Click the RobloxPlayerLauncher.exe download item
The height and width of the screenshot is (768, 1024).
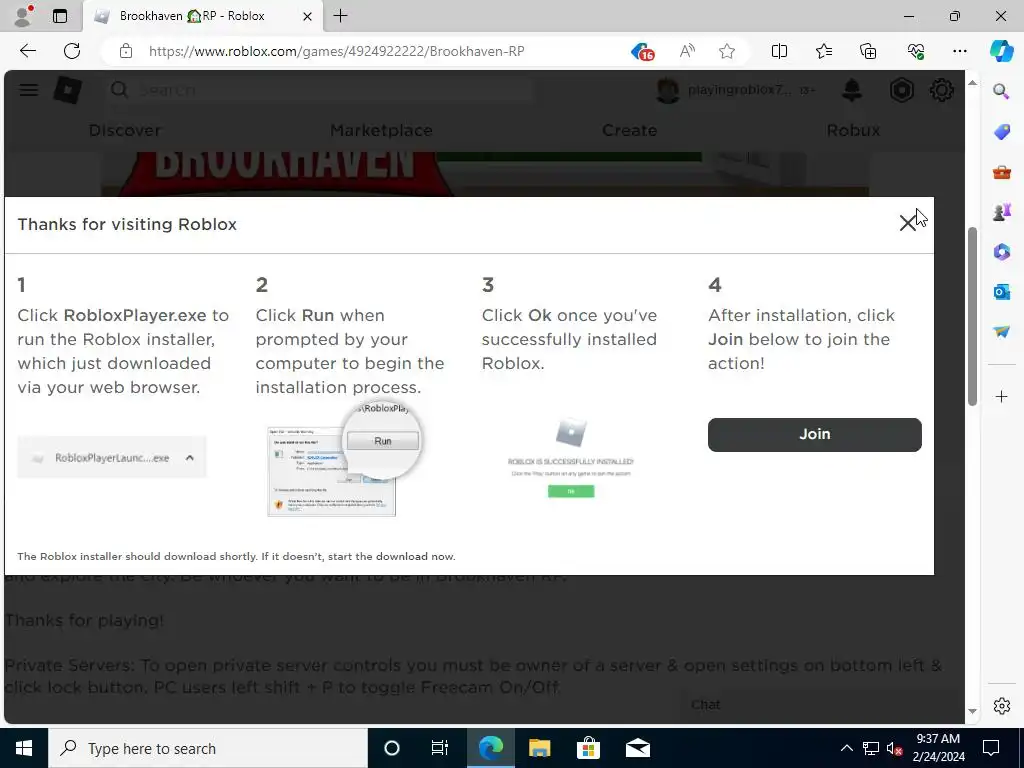pyautogui.click(x=112, y=458)
